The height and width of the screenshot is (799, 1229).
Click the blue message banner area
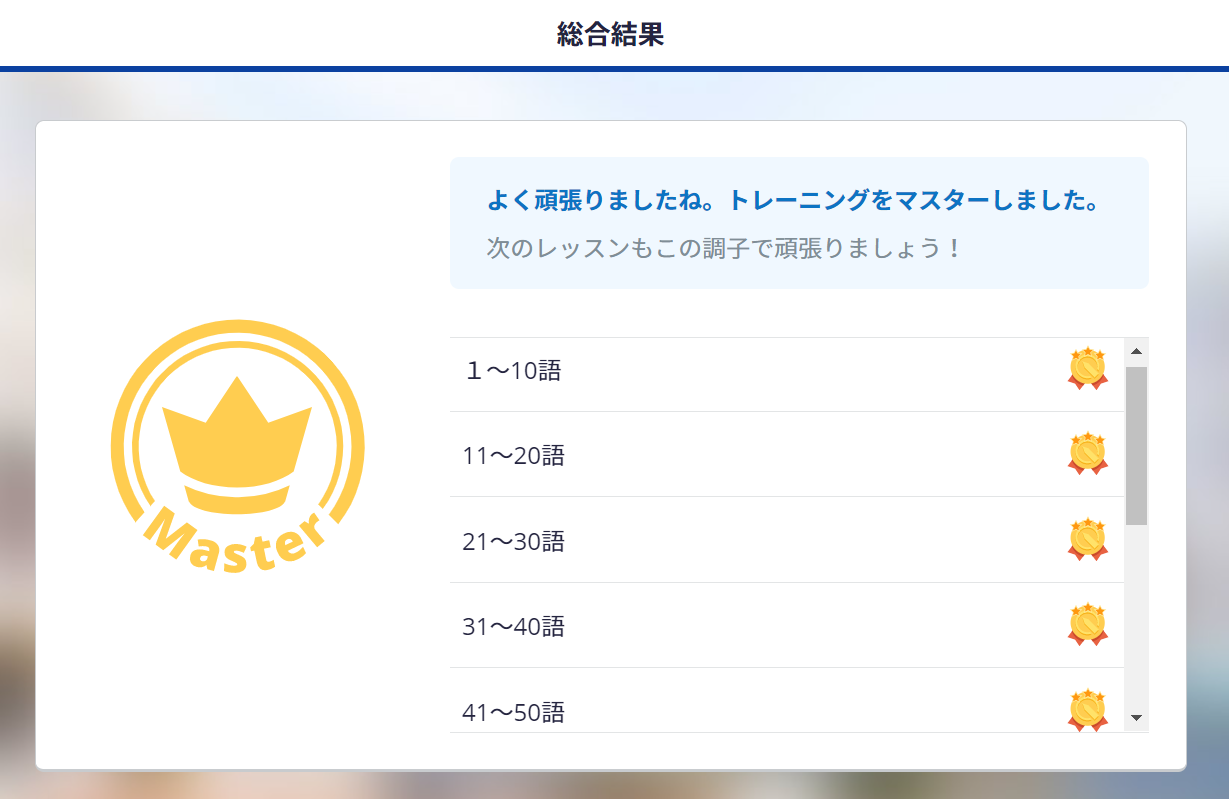click(799, 222)
